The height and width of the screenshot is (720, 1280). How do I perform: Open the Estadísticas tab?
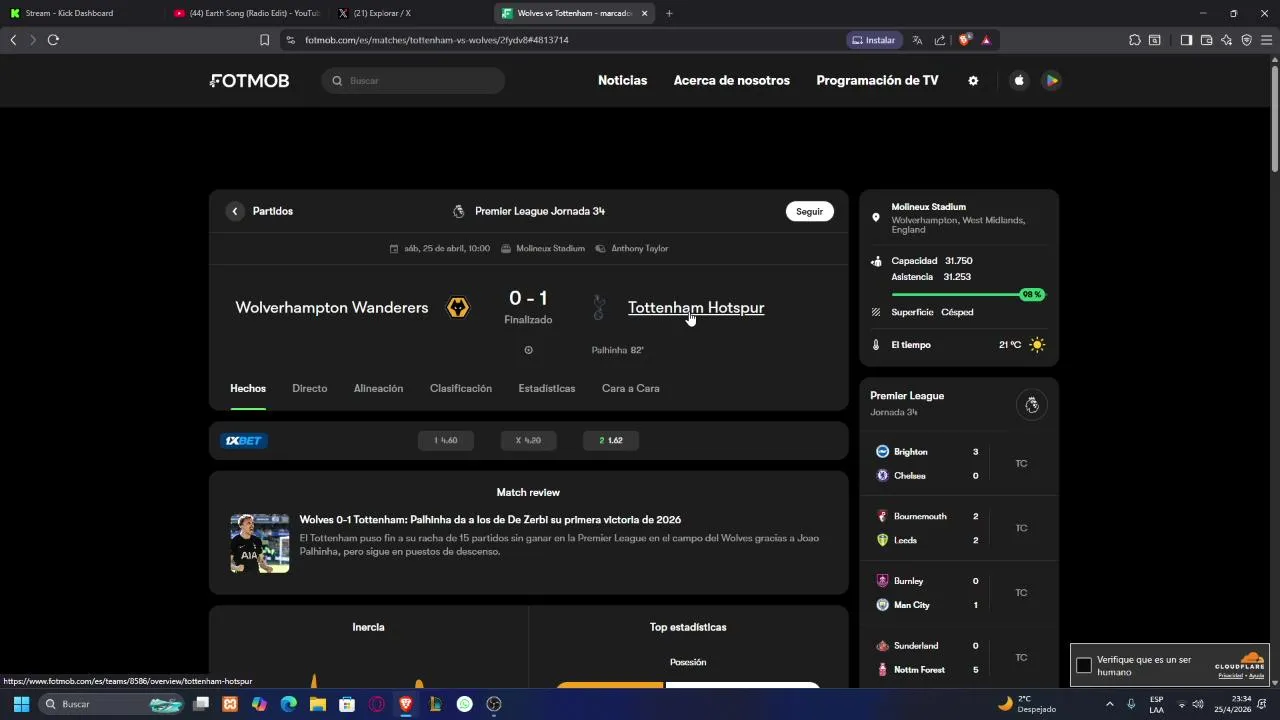tap(547, 389)
